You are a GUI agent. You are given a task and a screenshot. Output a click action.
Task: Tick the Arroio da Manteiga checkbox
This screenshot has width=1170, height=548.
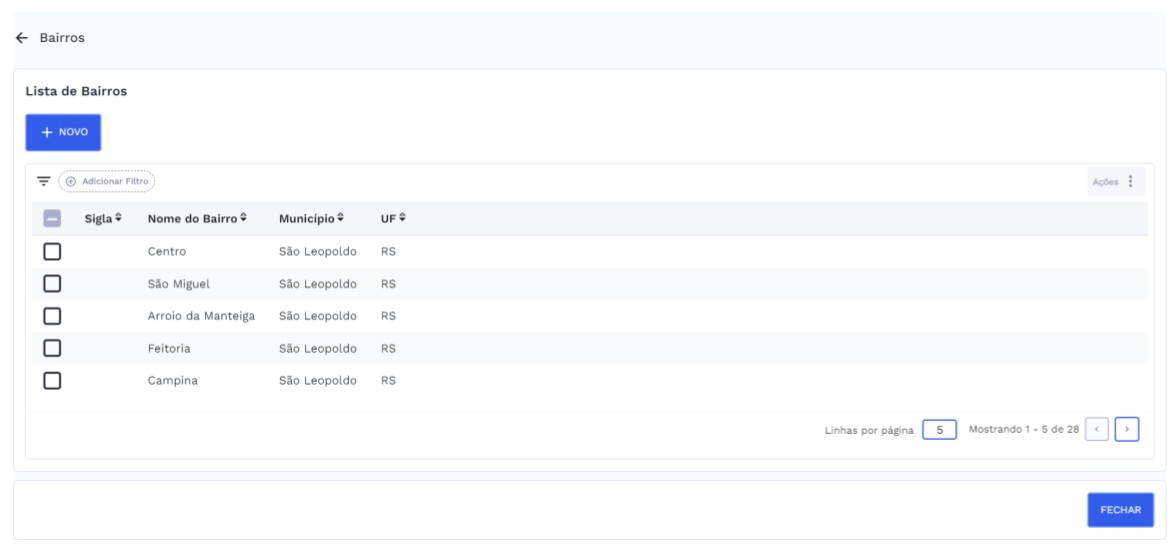53,316
